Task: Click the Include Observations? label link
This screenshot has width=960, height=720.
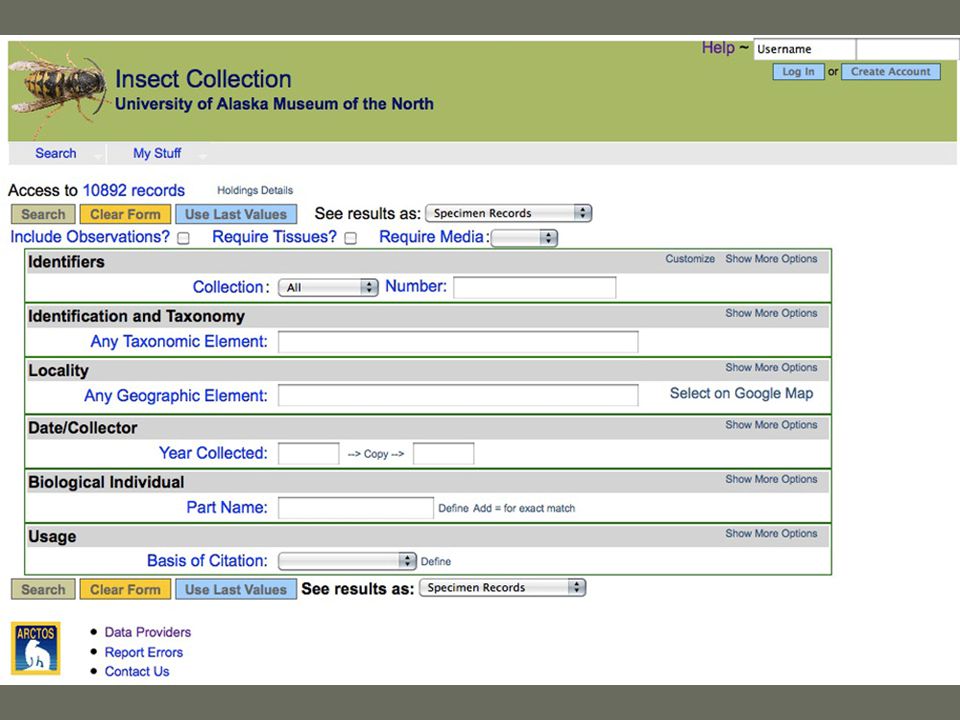Action: point(90,237)
